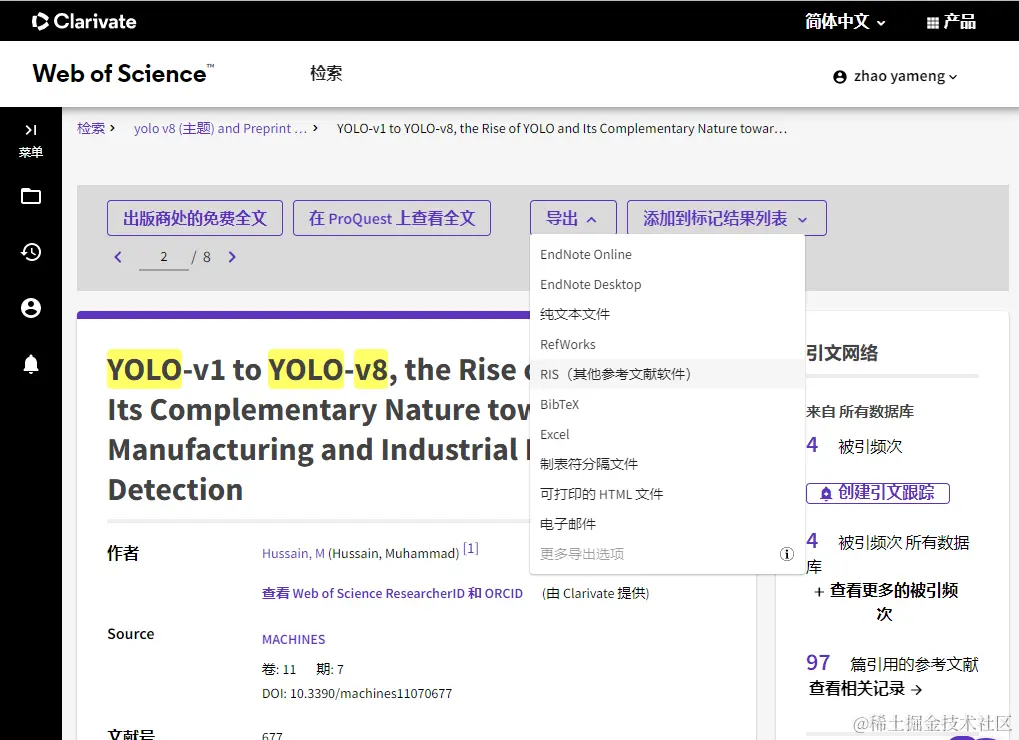Click info icon beside more export options
Screen dimensions: 1019x740
pos(786,554)
